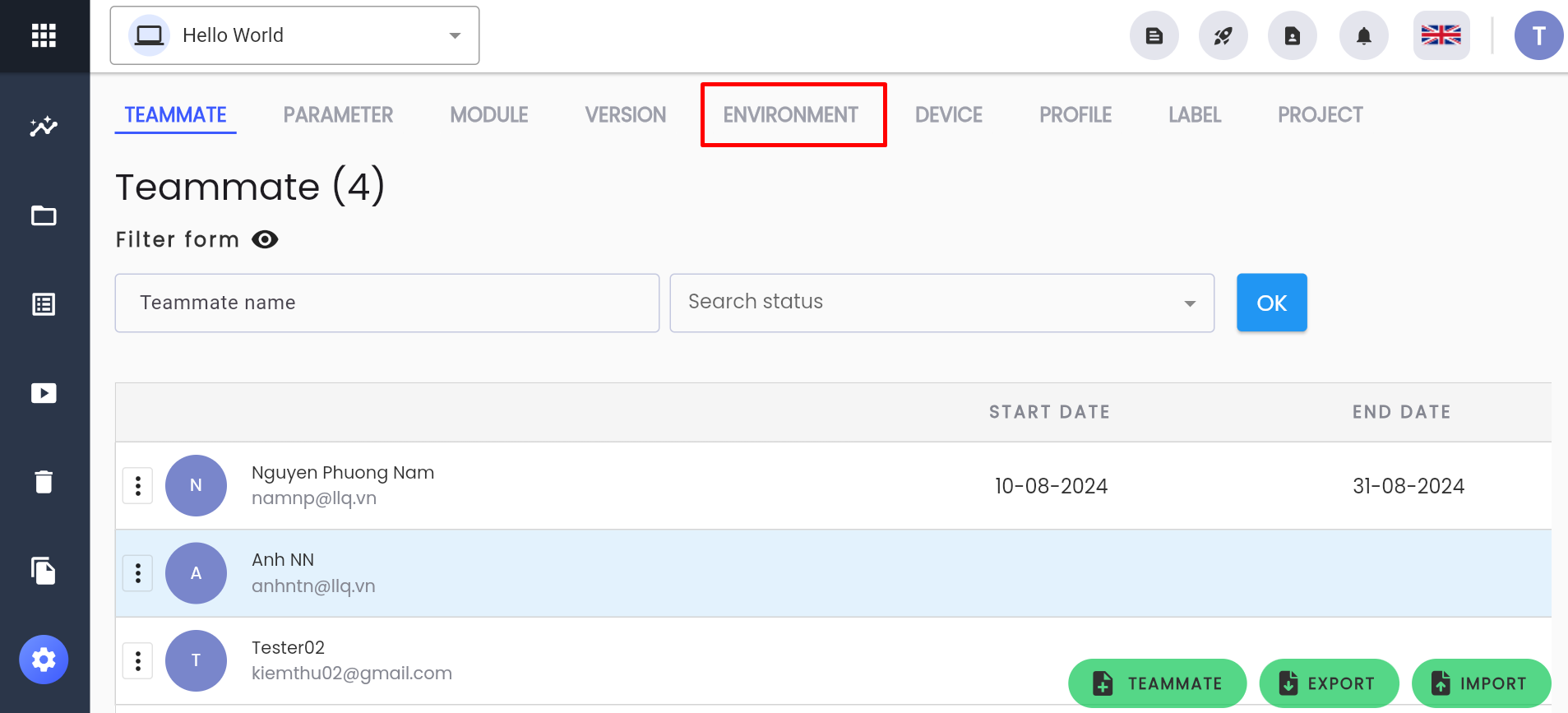Screen dimensions: 1568x713
Task: Open the notifications bell icon
Action: pos(1364,35)
